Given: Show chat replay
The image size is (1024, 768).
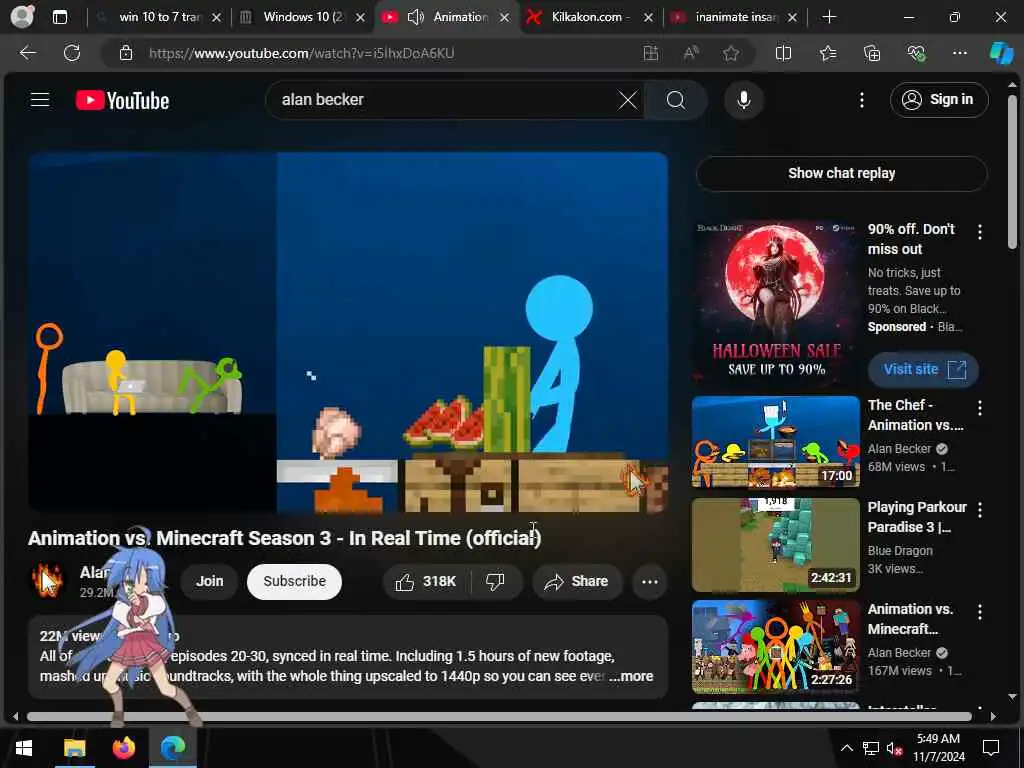Looking at the screenshot, I should point(841,173).
